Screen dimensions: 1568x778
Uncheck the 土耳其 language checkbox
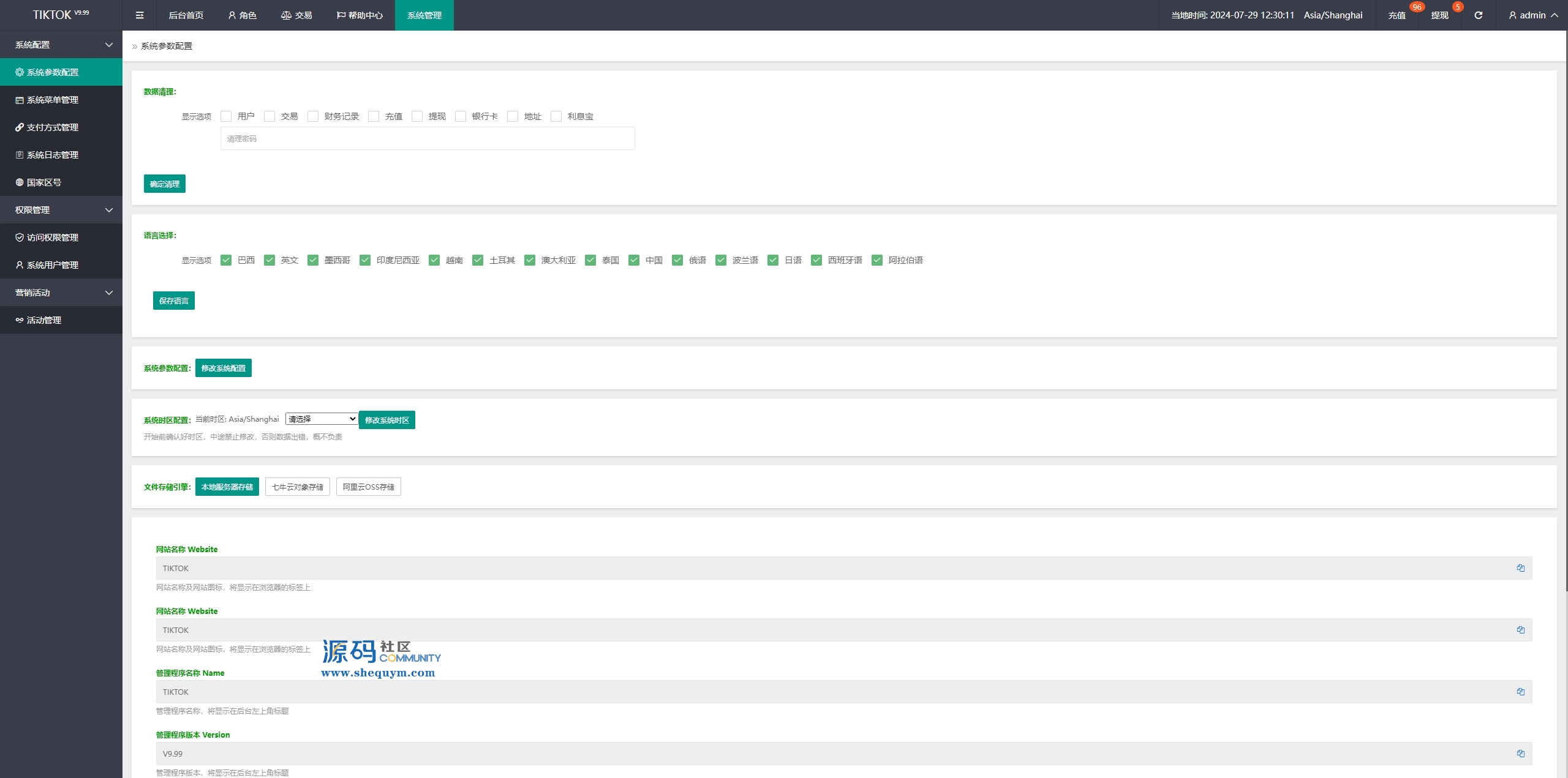tap(478, 260)
